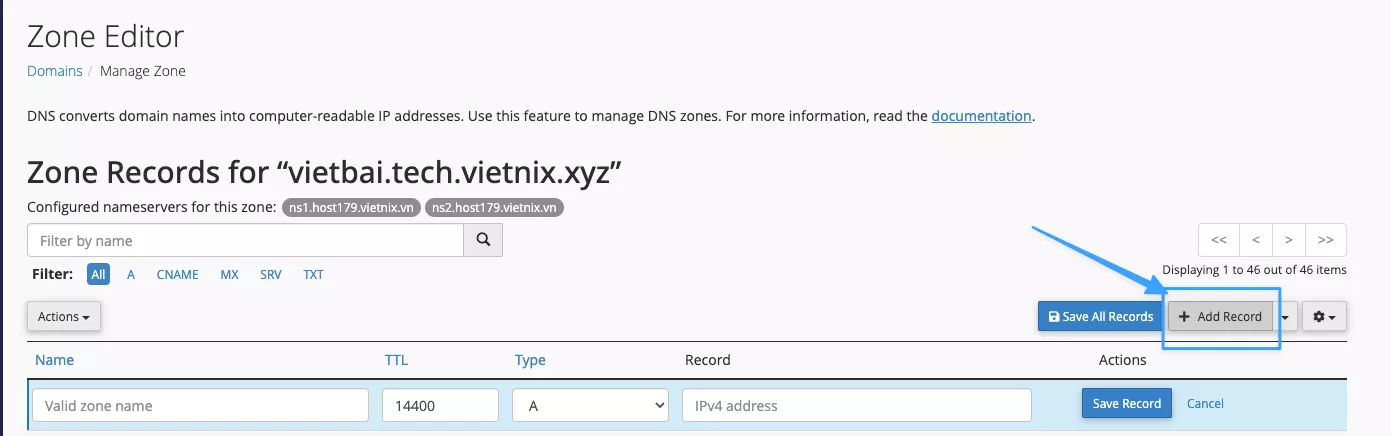
Task: Focus the Valid zone name field
Action: pos(201,405)
